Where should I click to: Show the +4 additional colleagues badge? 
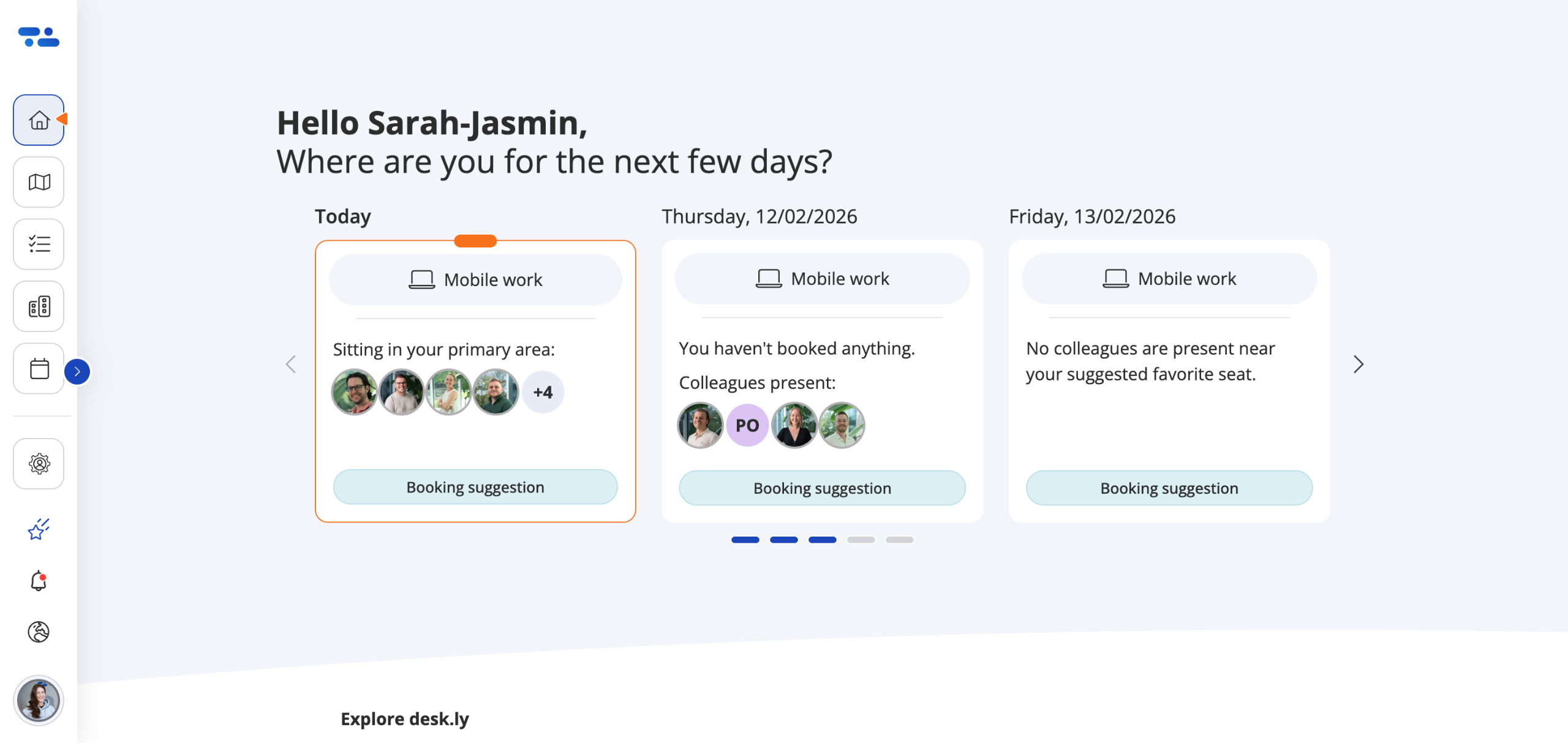point(543,392)
